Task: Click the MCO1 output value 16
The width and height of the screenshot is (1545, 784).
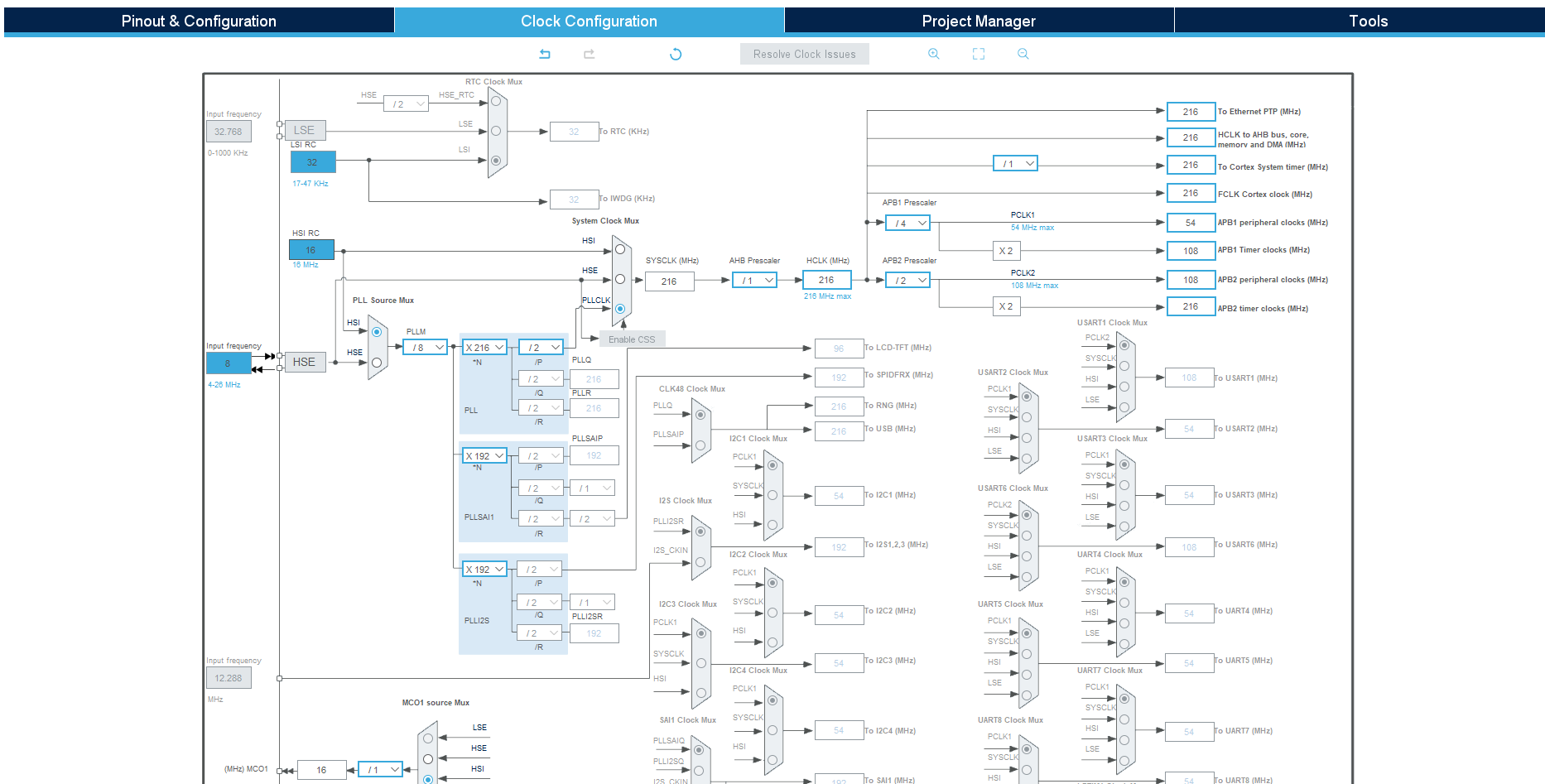Action: 321,770
